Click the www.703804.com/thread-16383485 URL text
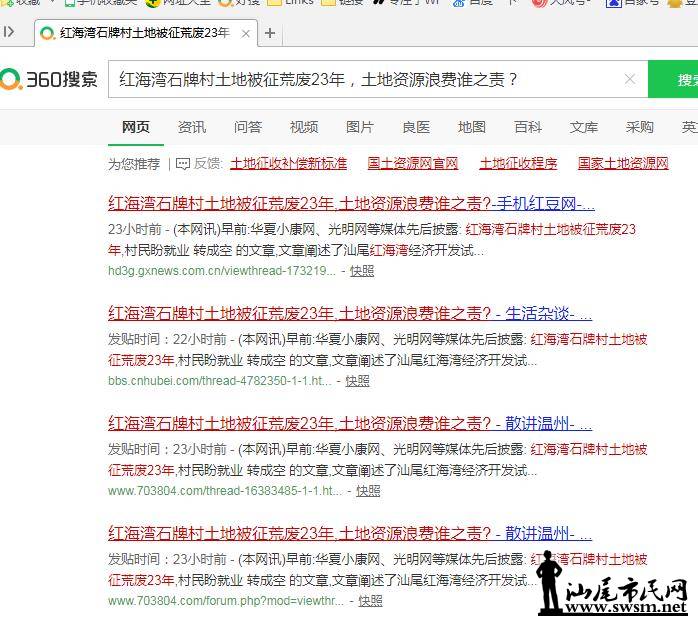 click(225, 491)
